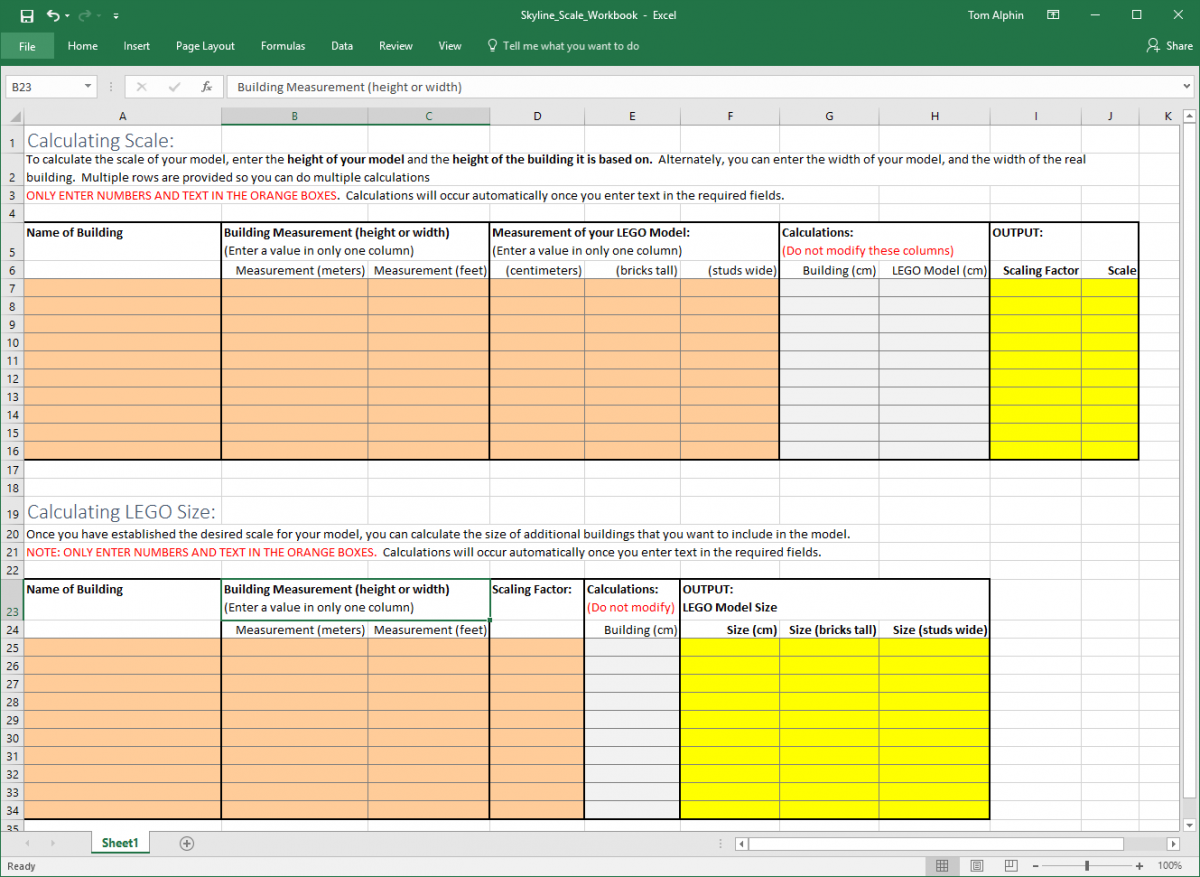Expand the formula bar

tap(1187, 87)
